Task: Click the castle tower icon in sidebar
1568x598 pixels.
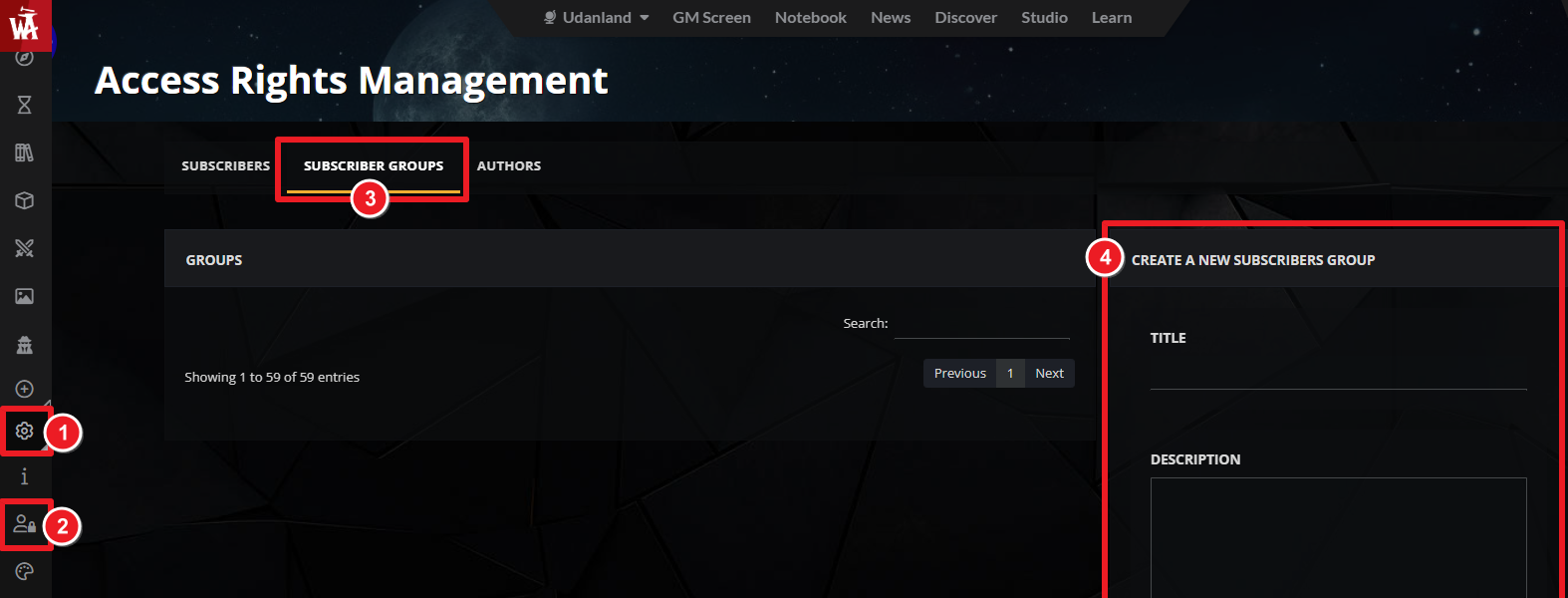Action: click(x=25, y=345)
